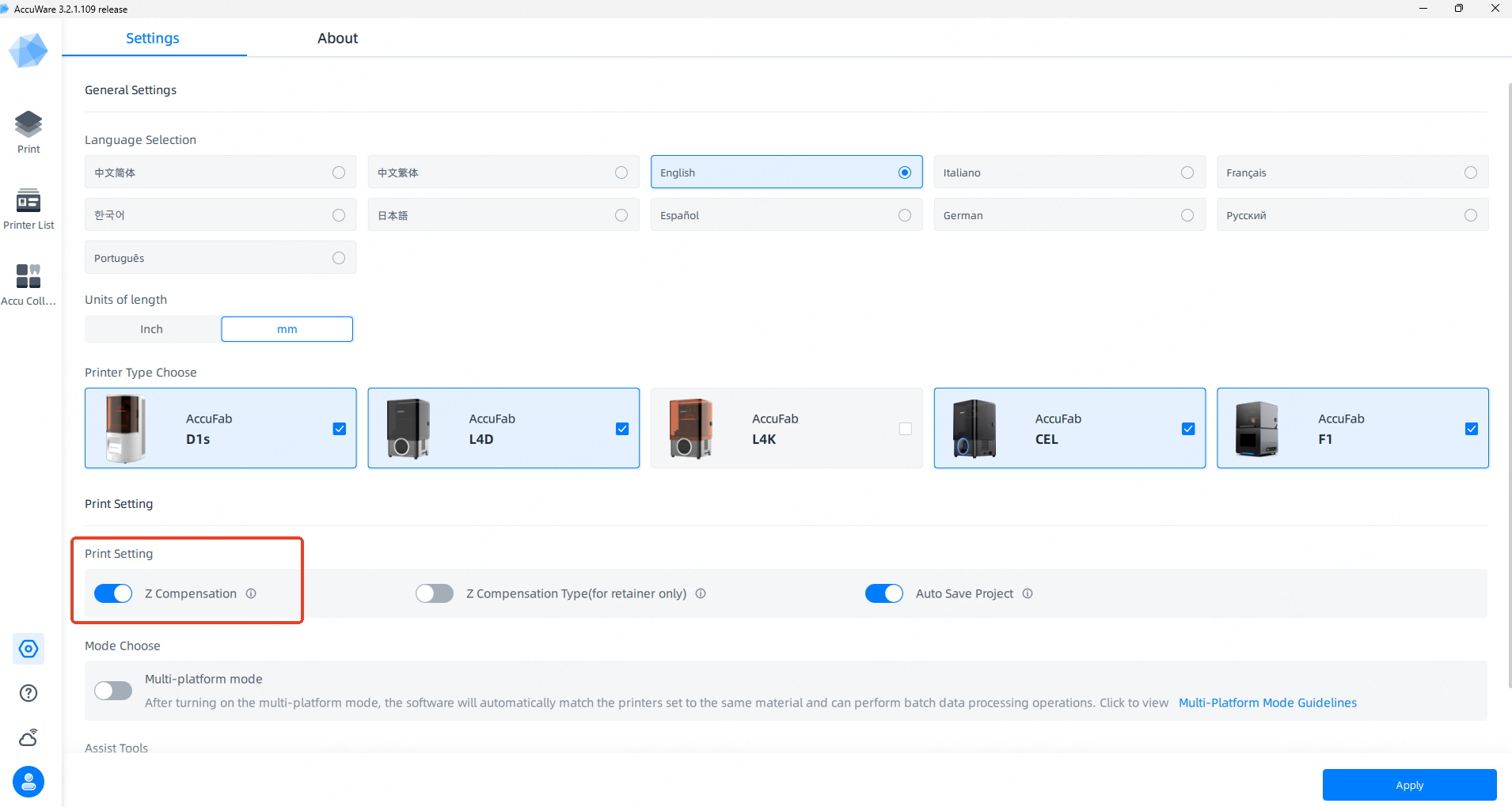Open the user account avatar icon

pos(28,782)
